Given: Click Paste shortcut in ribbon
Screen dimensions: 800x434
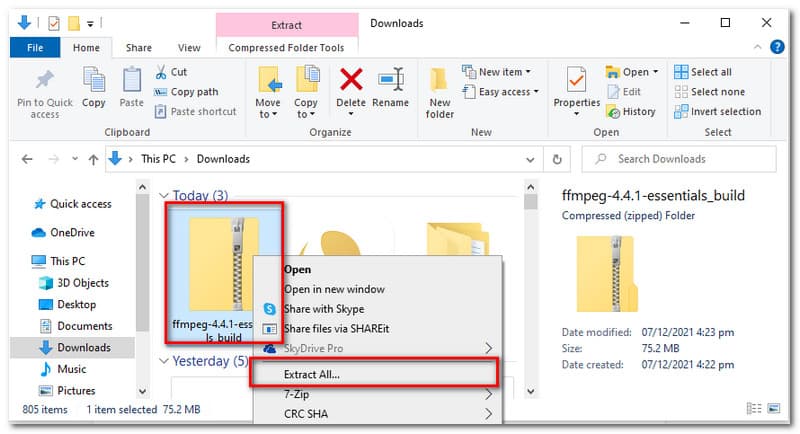Looking at the screenshot, I should pyautogui.click(x=196, y=111).
